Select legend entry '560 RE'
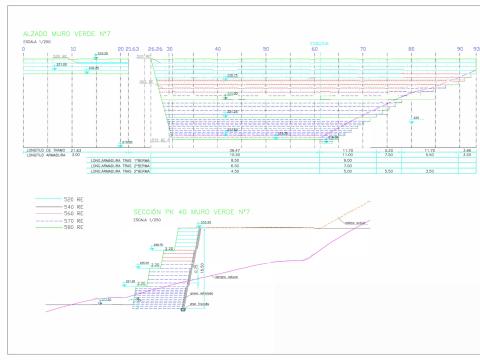This screenshot has height=360, width=480. click(x=73, y=213)
